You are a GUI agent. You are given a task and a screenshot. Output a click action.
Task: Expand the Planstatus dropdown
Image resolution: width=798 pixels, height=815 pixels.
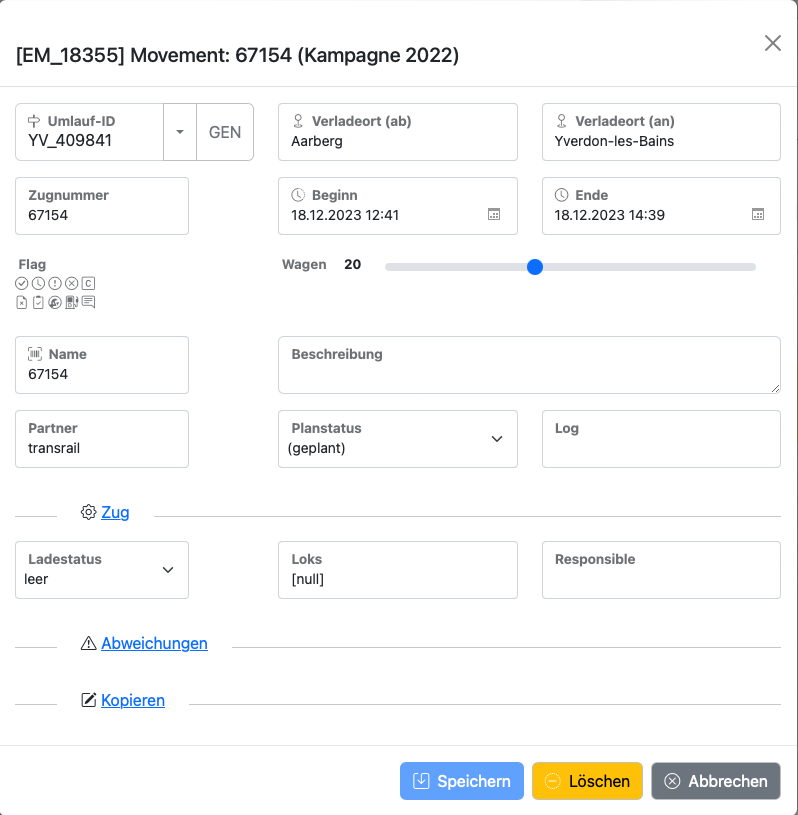click(x=497, y=439)
